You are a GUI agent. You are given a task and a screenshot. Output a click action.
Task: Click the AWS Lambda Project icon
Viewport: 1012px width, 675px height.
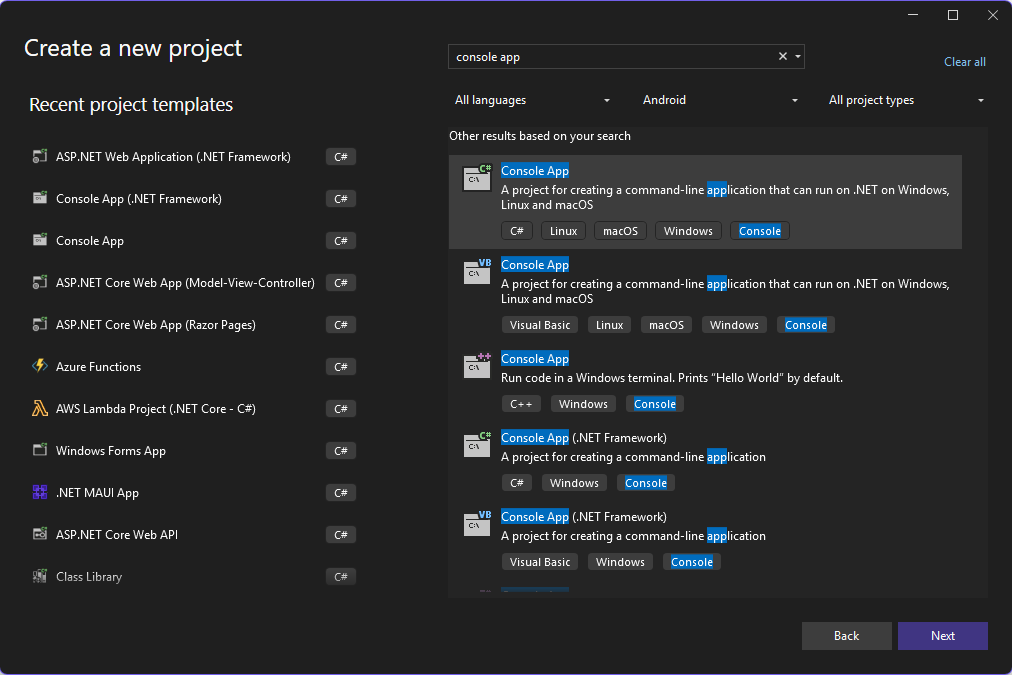click(40, 408)
